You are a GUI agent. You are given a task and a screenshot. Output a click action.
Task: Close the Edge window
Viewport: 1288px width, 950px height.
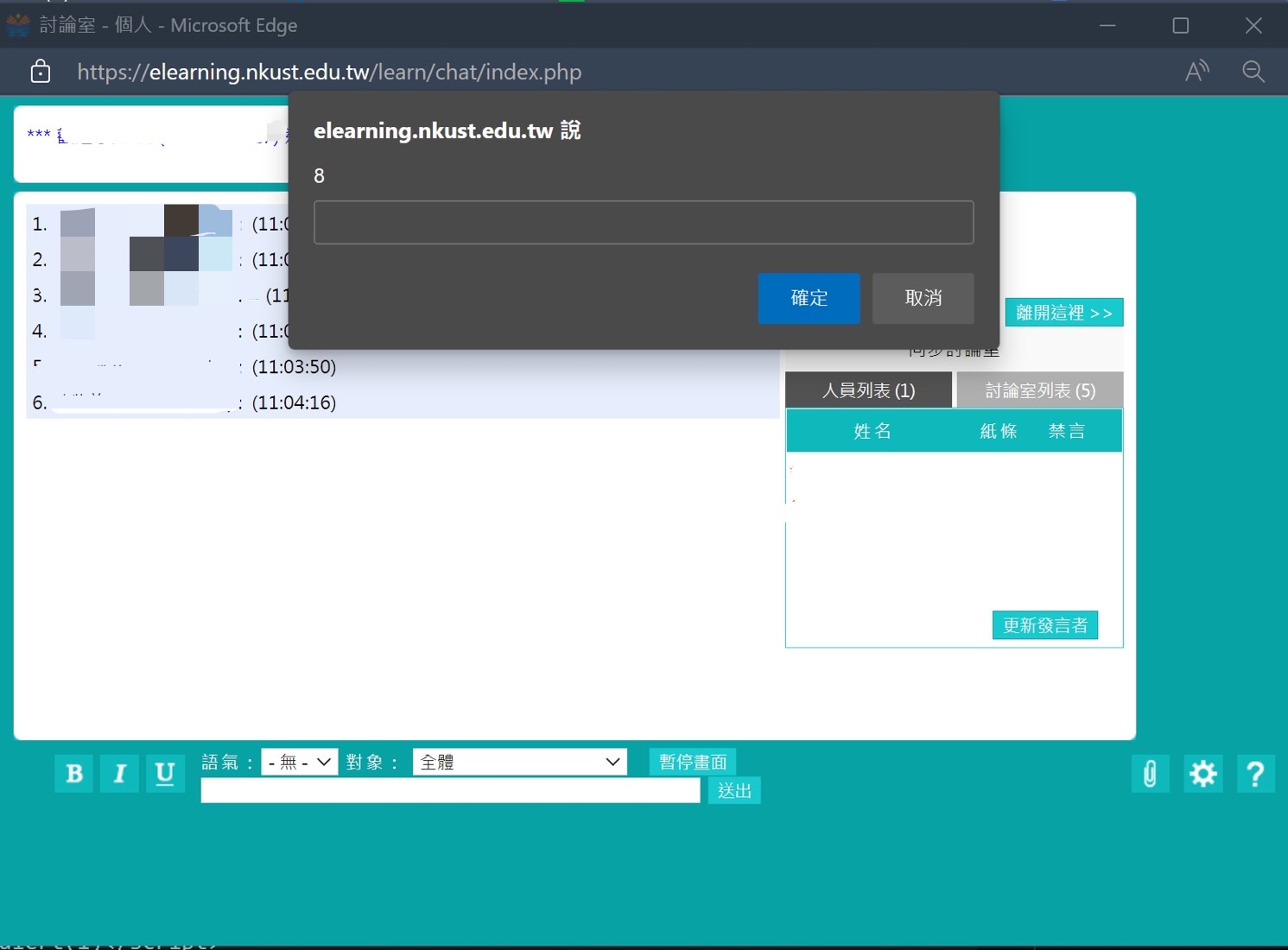[1253, 26]
